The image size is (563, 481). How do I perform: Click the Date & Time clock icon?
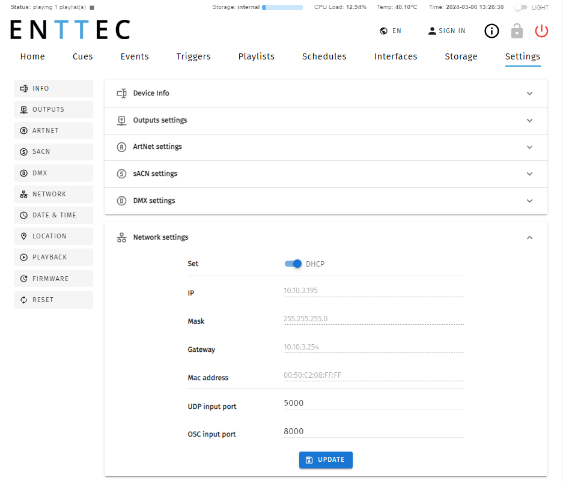pyautogui.click(x=24, y=215)
